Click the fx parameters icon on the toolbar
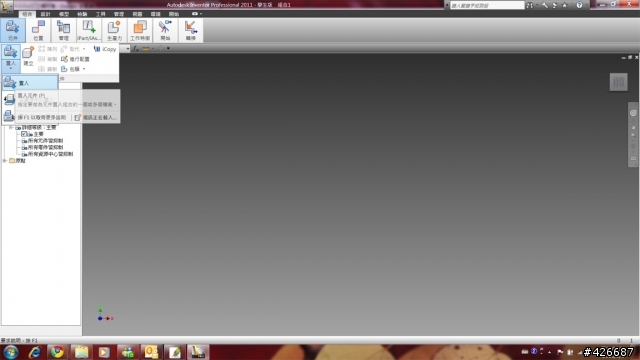Image resolution: width=640 pixels, height=360 pixels. click(x=136, y=49)
